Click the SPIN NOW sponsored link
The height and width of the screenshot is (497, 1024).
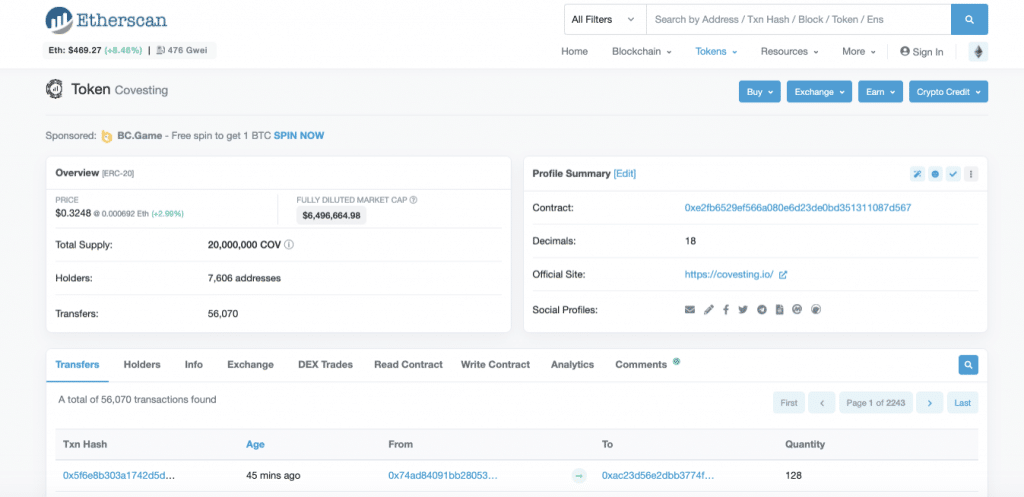[x=299, y=136]
